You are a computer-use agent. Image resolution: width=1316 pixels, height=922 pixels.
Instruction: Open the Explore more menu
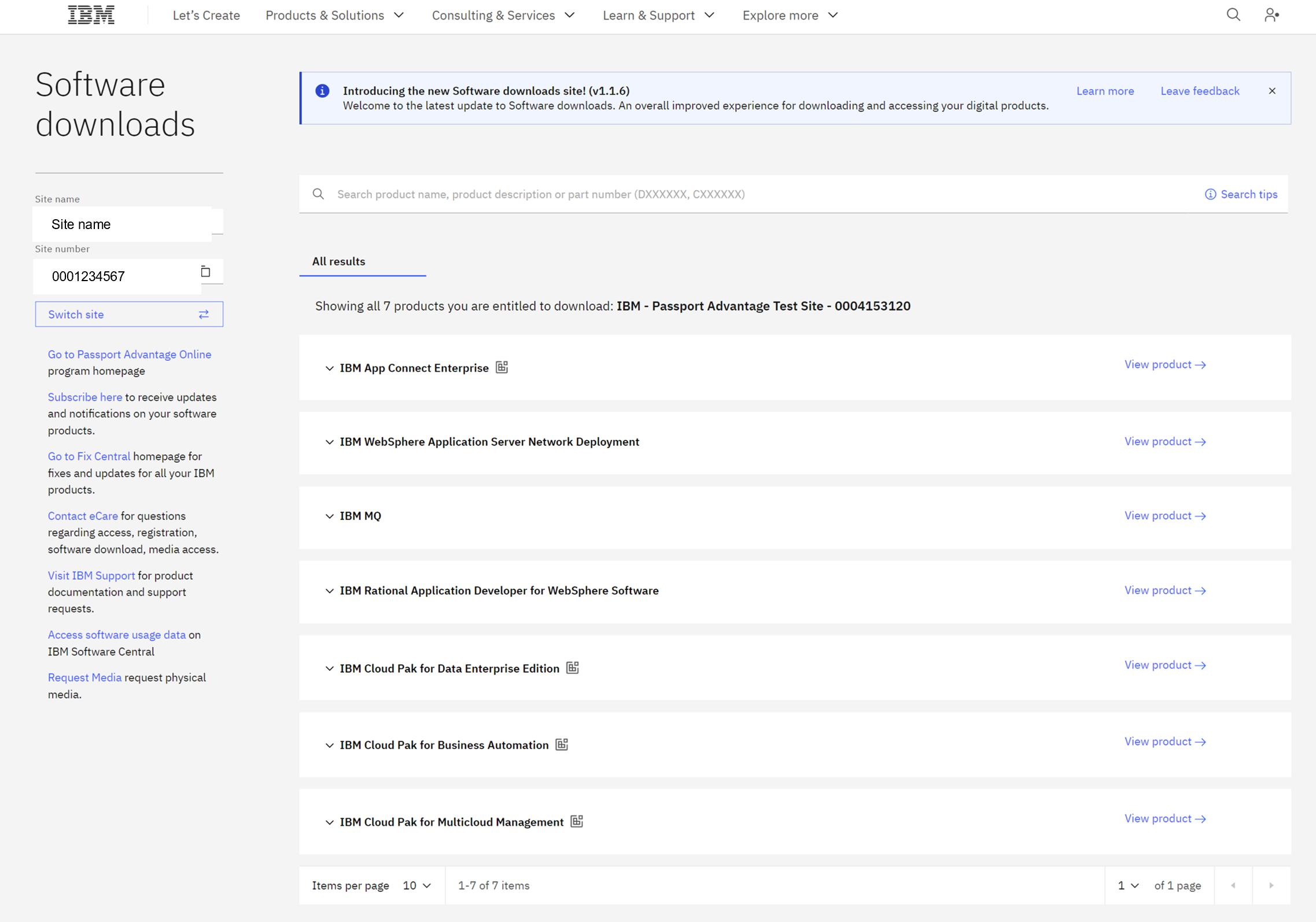point(790,15)
